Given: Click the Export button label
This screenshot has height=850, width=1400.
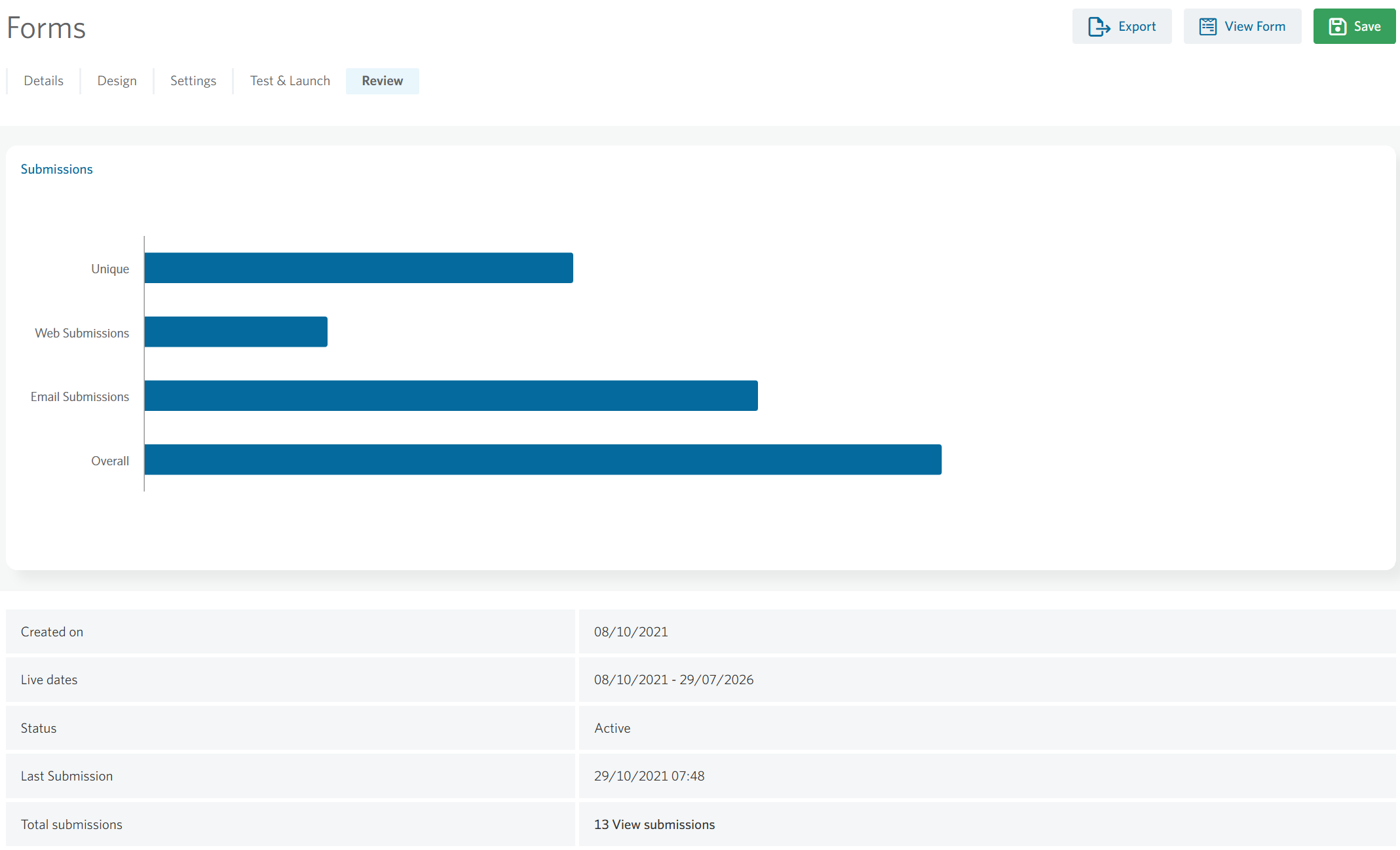Looking at the screenshot, I should 1137,26.
